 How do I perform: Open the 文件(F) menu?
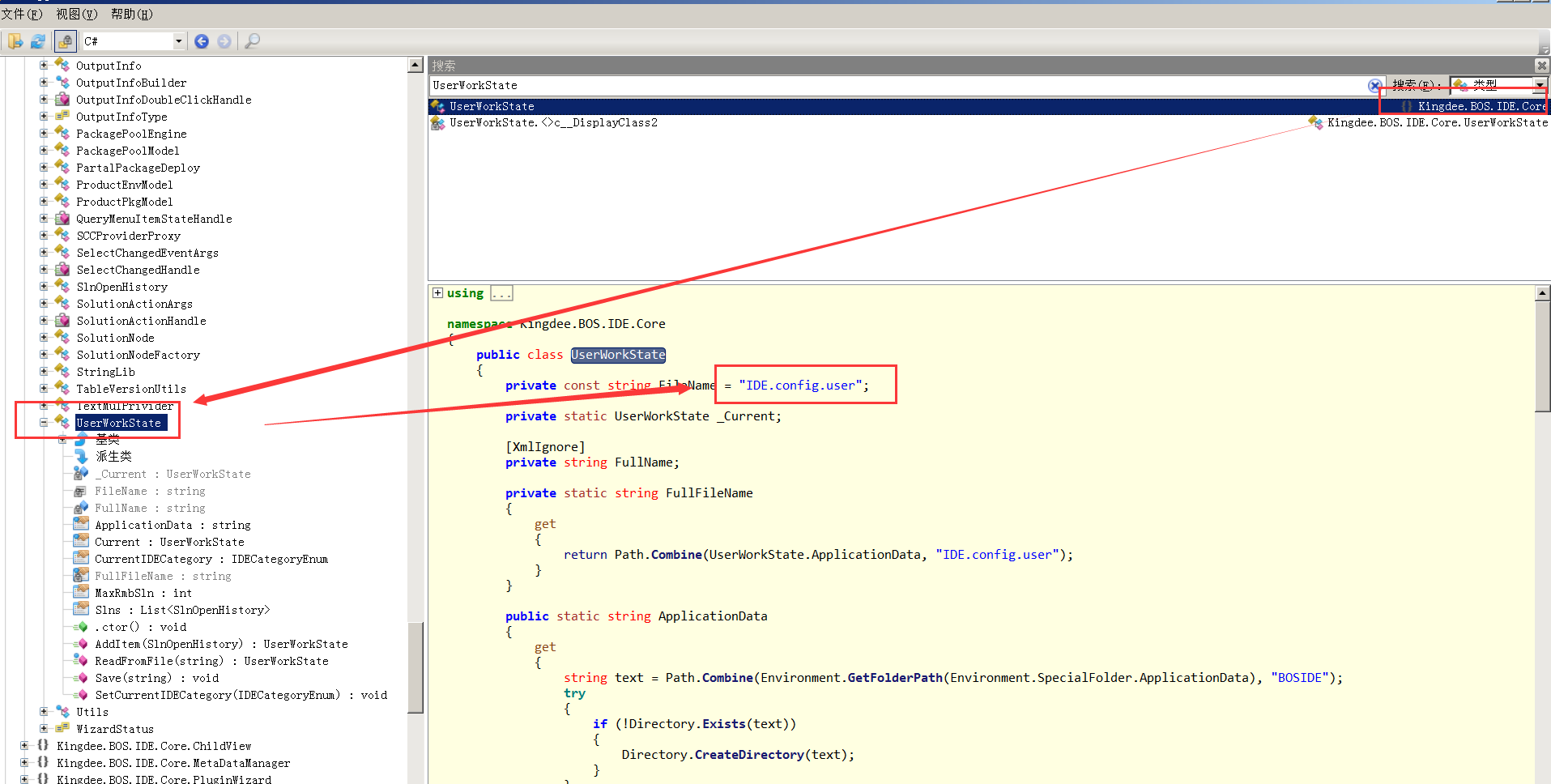[22, 15]
